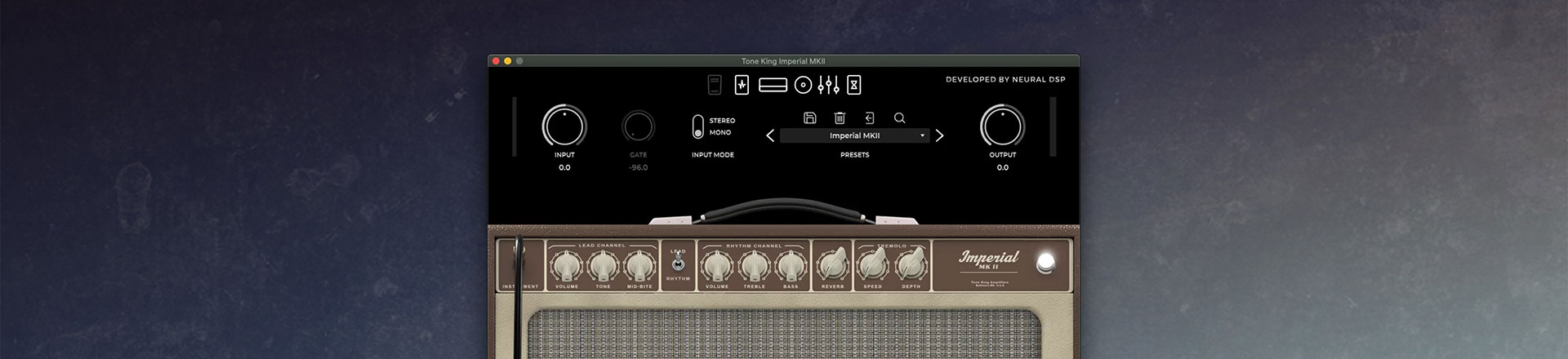Go to previous preset with left arrow
Screen dimensions: 1568x359
click(770, 135)
